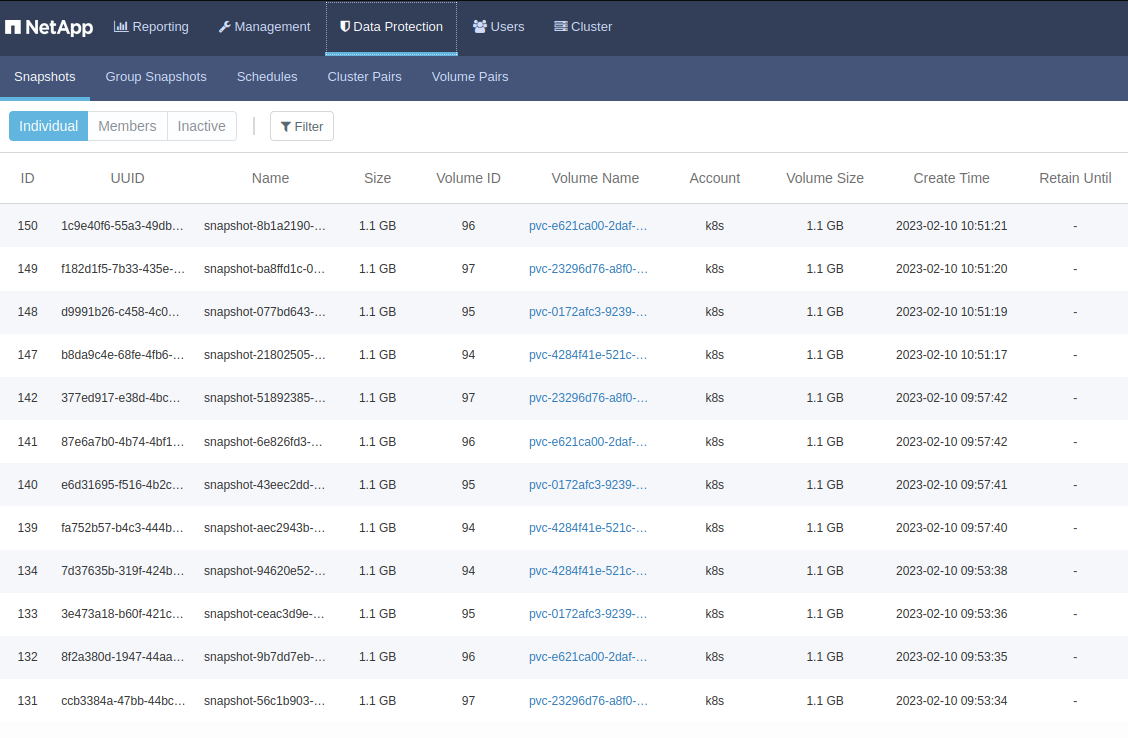The width and height of the screenshot is (1128, 738).
Task: Sort by the Account column header
Action: 714,178
